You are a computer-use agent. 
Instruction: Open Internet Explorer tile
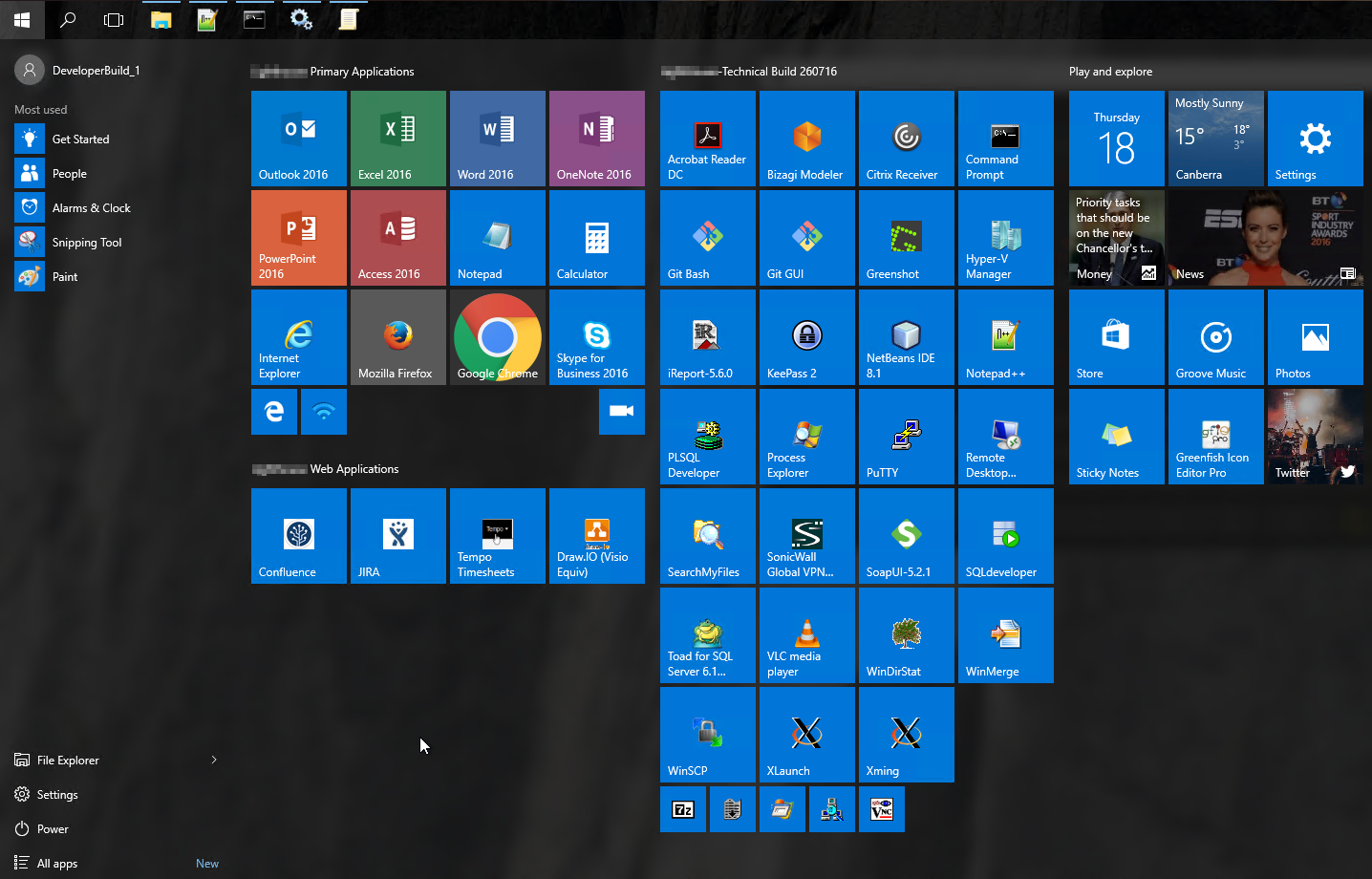pos(299,337)
